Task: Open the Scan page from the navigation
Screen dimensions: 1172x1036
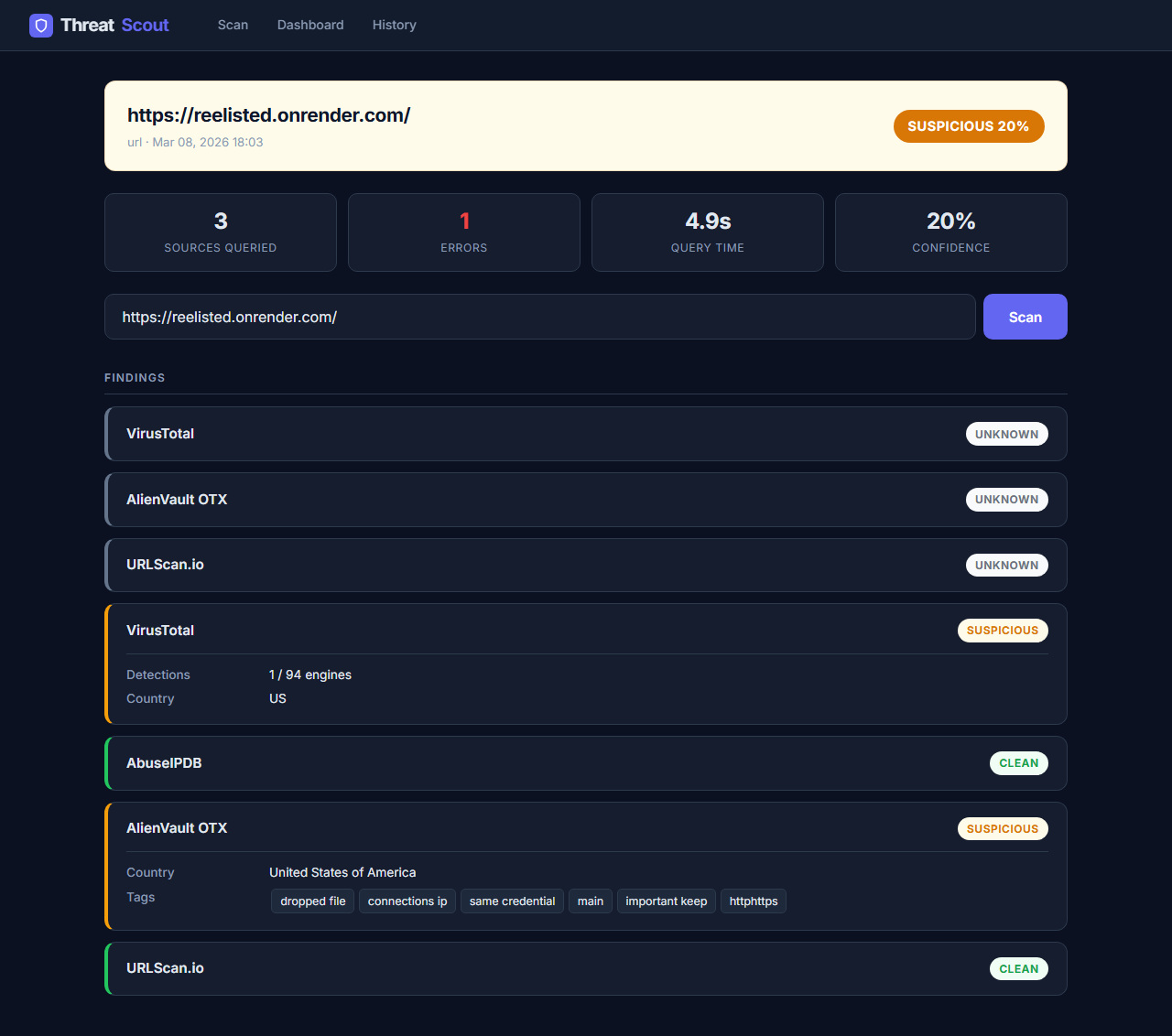Action: pyautogui.click(x=233, y=25)
